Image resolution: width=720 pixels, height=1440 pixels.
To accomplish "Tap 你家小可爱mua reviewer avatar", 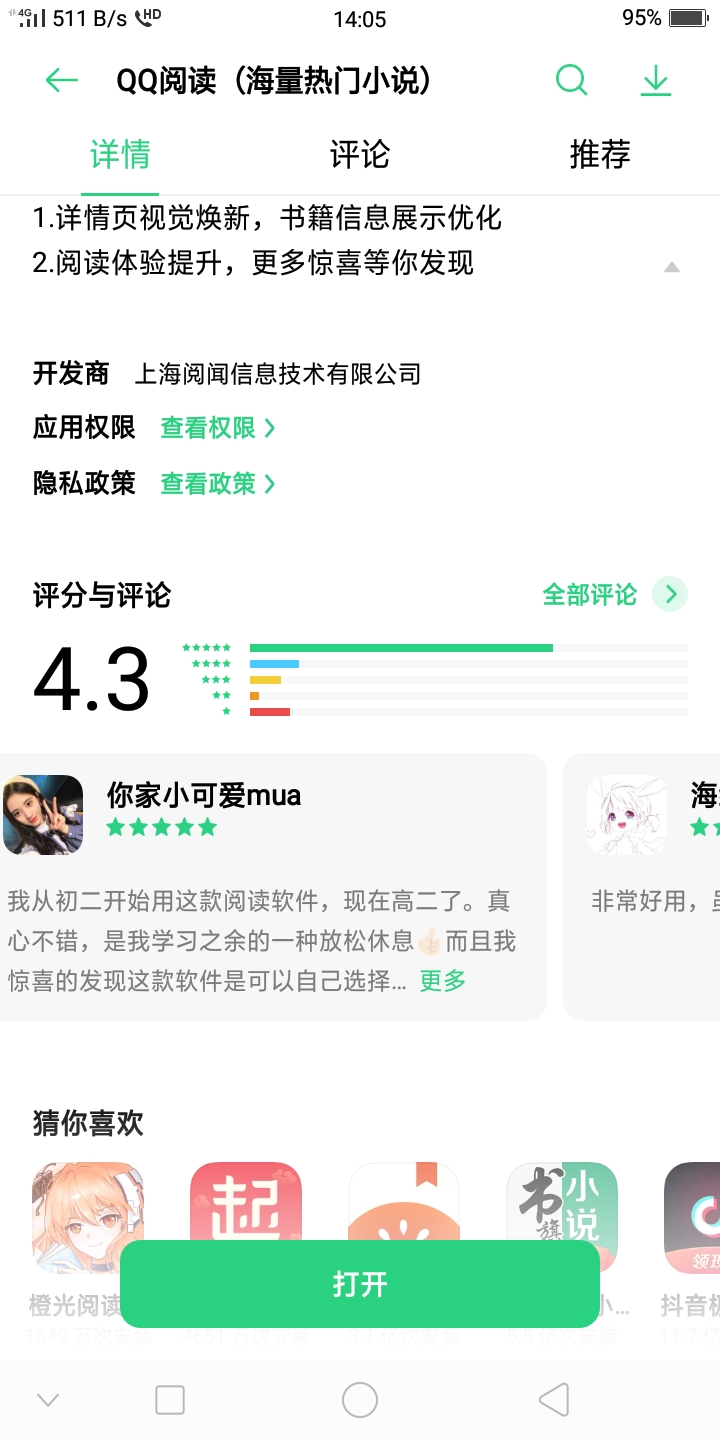I will coord(43,815).
